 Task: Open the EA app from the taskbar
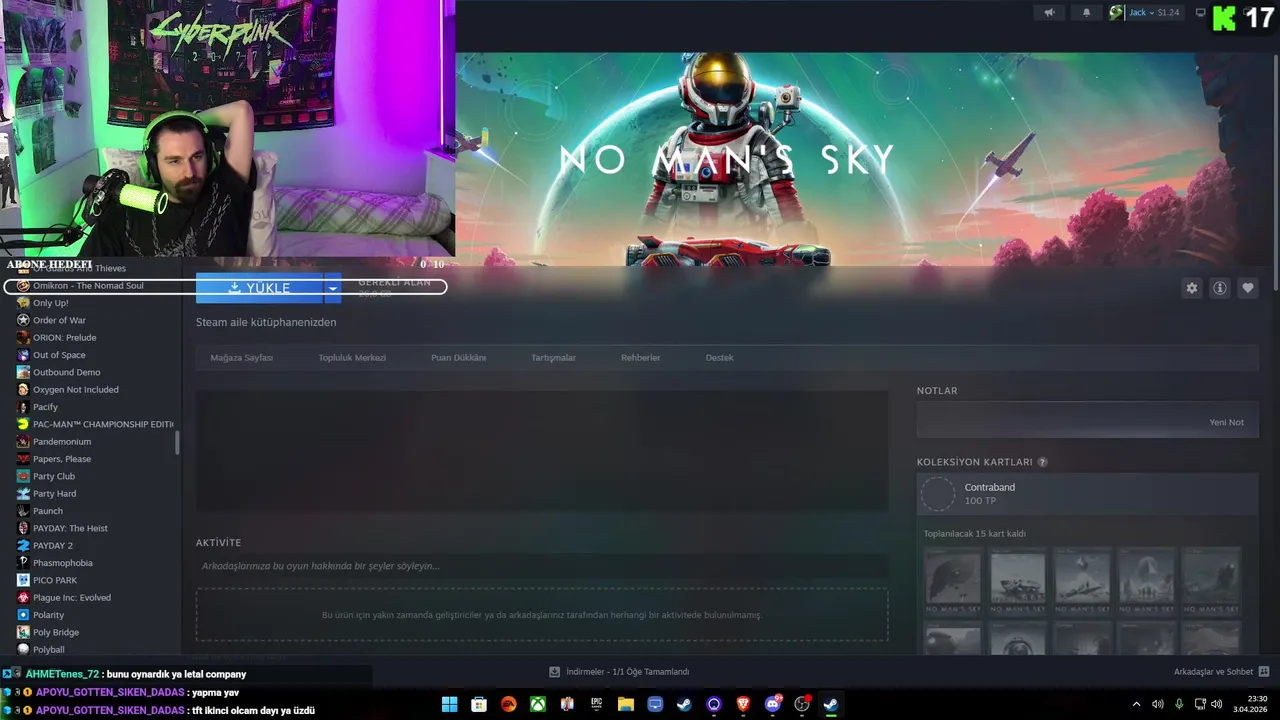point(508,704)
